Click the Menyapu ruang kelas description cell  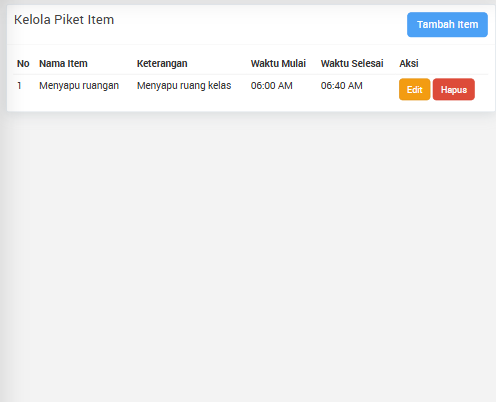[184, 86]
